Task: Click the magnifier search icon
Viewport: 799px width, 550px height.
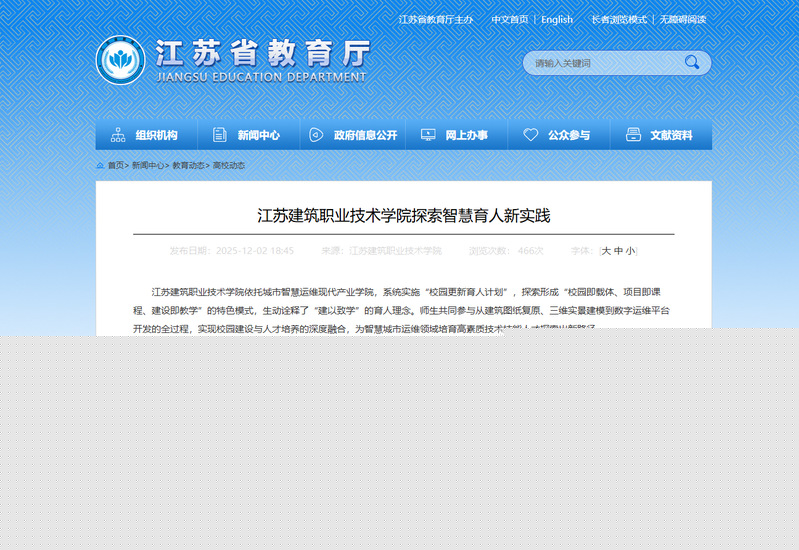Action: pos(691,63)
